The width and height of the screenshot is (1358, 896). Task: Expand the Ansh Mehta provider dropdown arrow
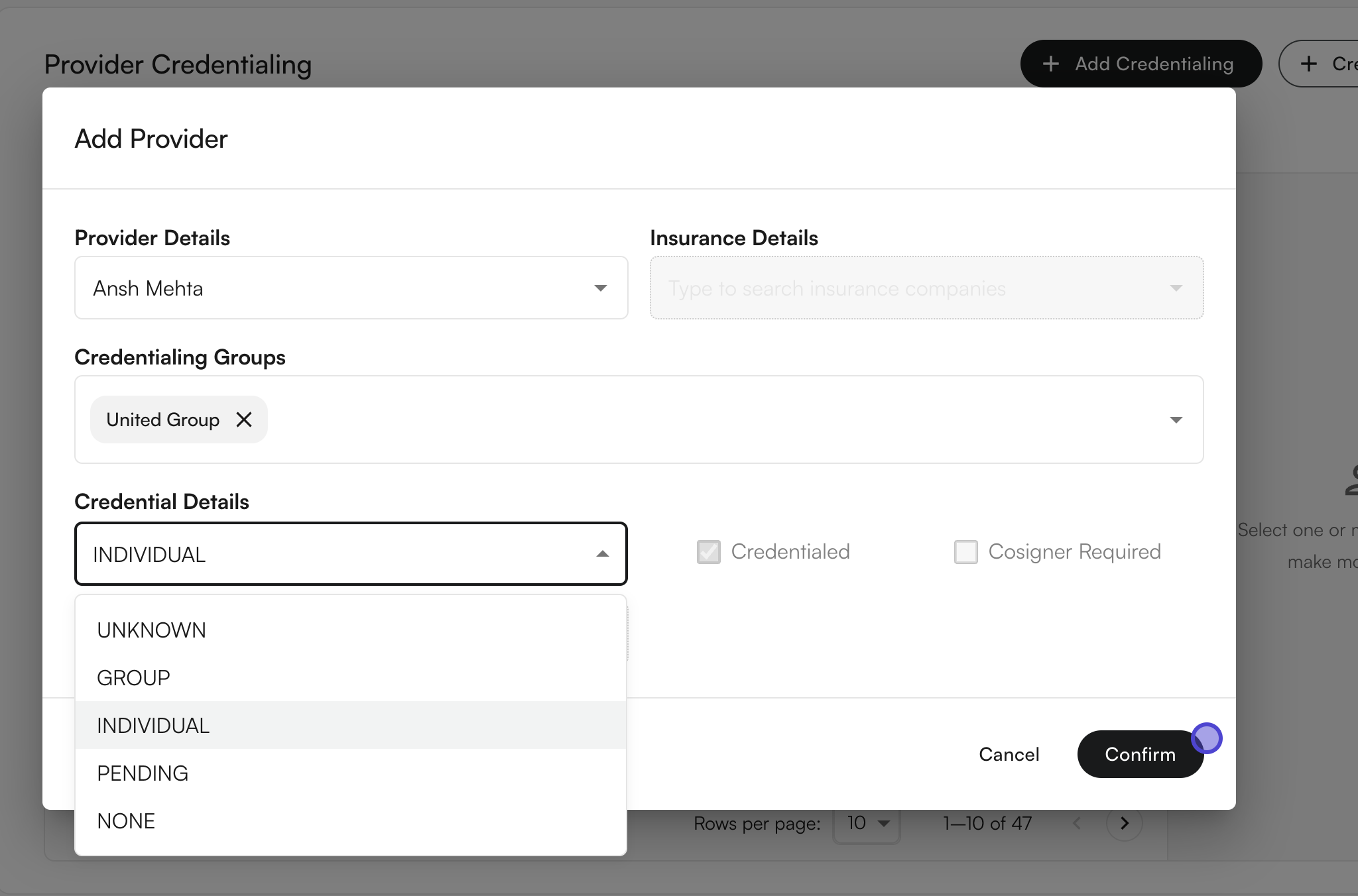(x=600, y=288)
